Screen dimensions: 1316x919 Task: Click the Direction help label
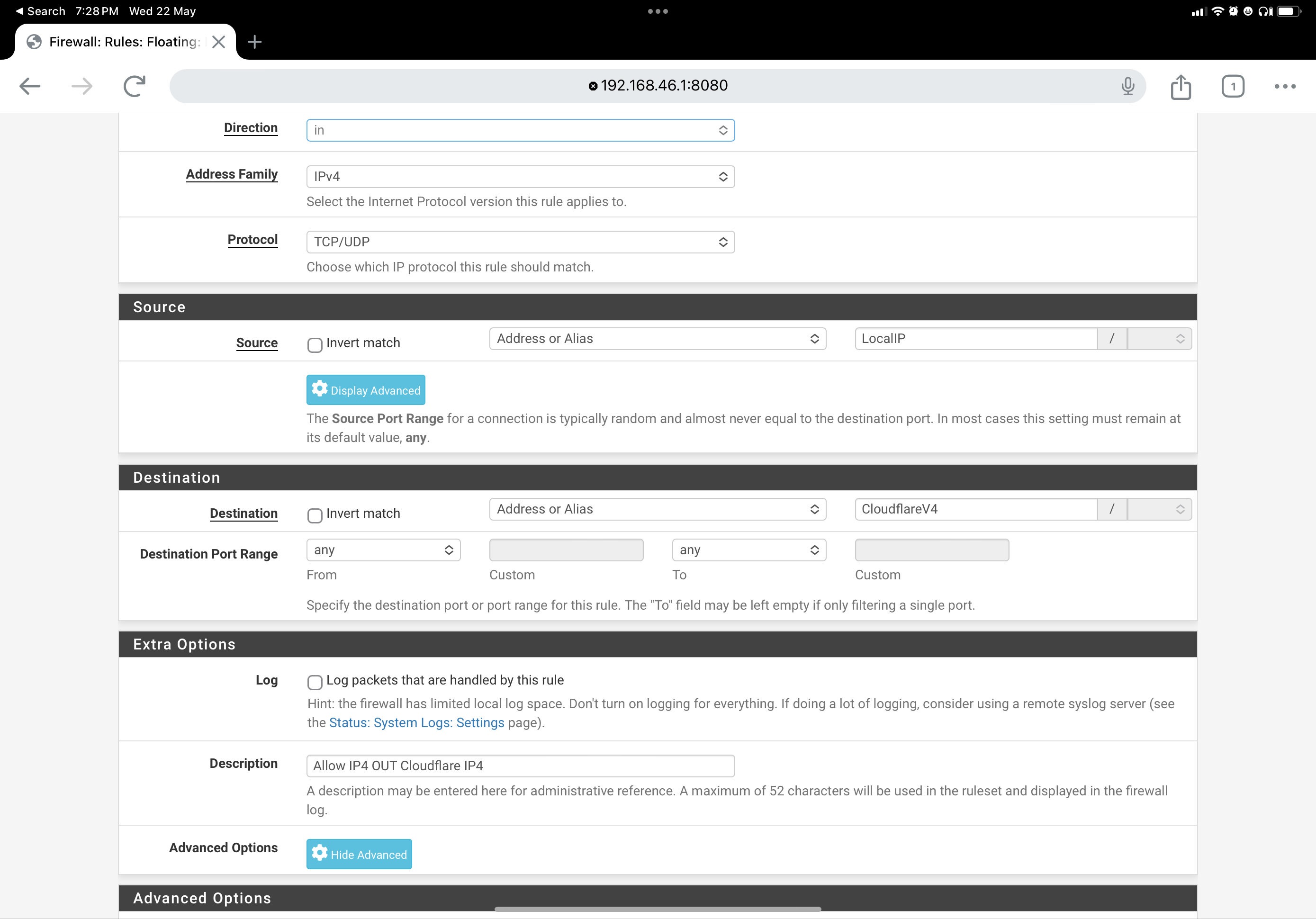[x=251, y=128]
